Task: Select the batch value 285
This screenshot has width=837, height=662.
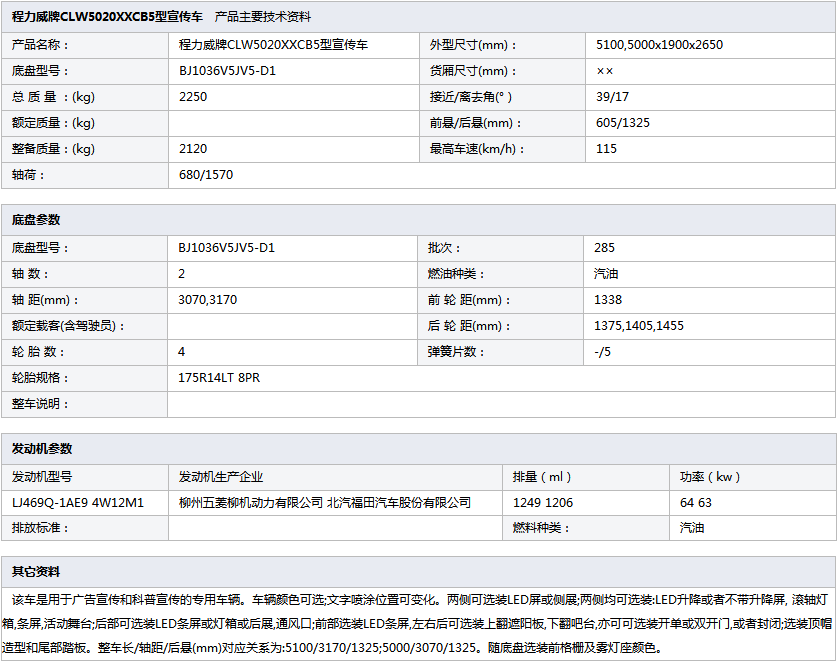Action: click(x=604, y=248)
